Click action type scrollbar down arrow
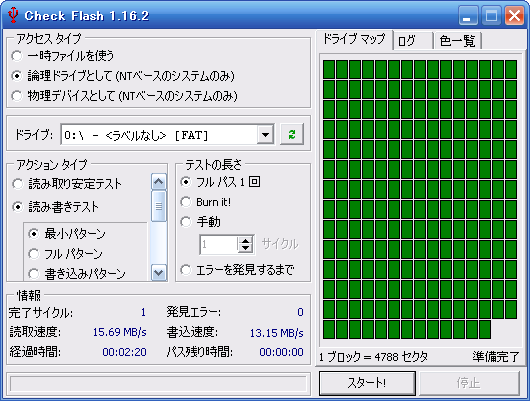 [159, 272]
